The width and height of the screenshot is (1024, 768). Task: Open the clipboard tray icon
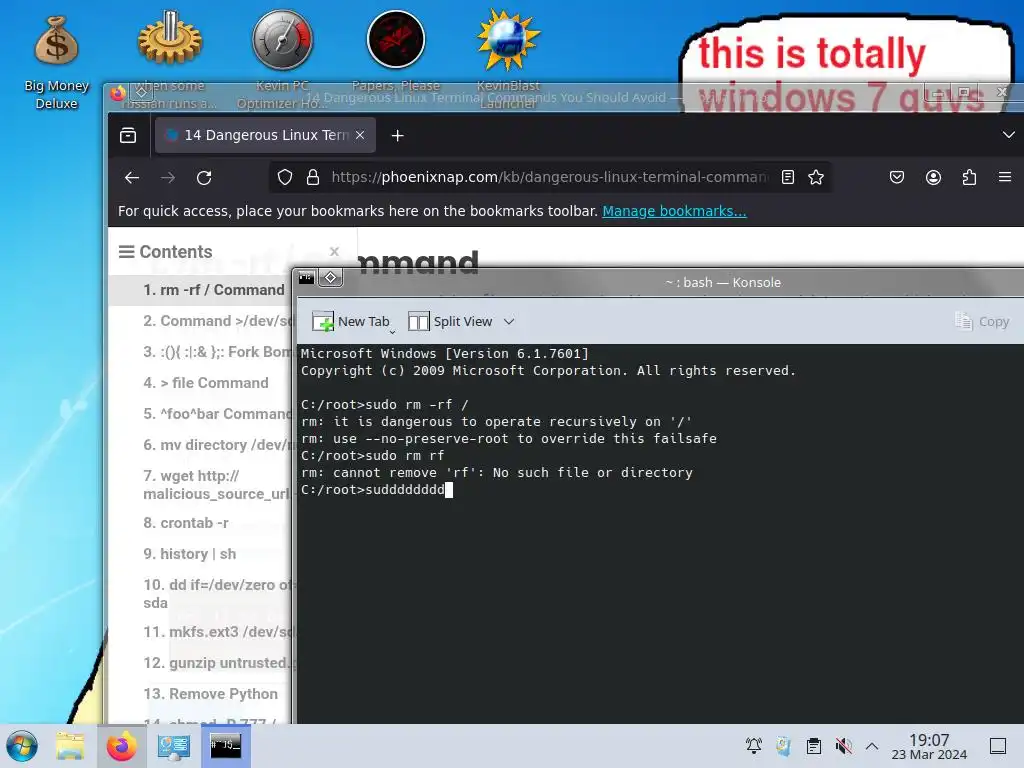(x=814, y=746)
